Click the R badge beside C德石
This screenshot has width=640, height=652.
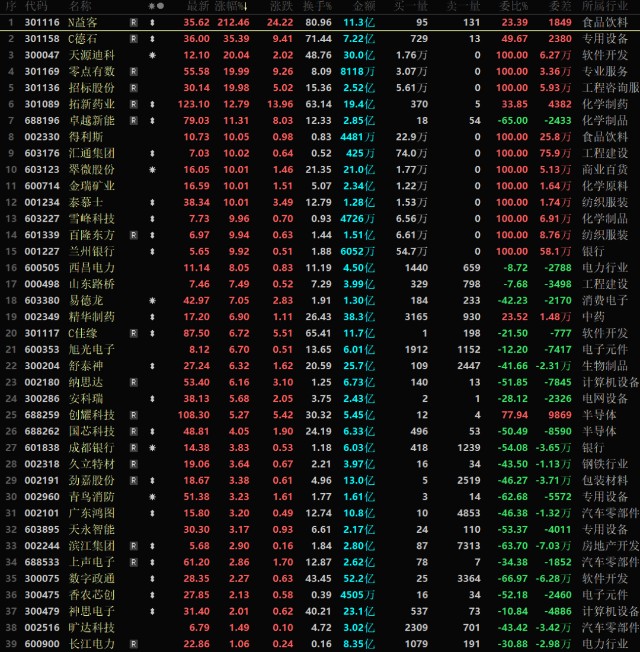click(133, 39)
